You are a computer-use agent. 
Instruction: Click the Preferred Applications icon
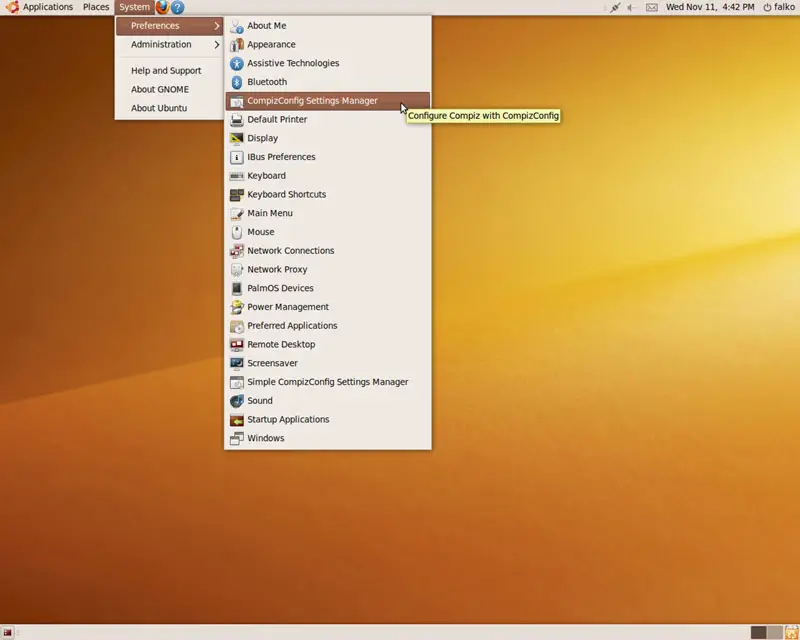pyautogui.click(x=236, y=326)
